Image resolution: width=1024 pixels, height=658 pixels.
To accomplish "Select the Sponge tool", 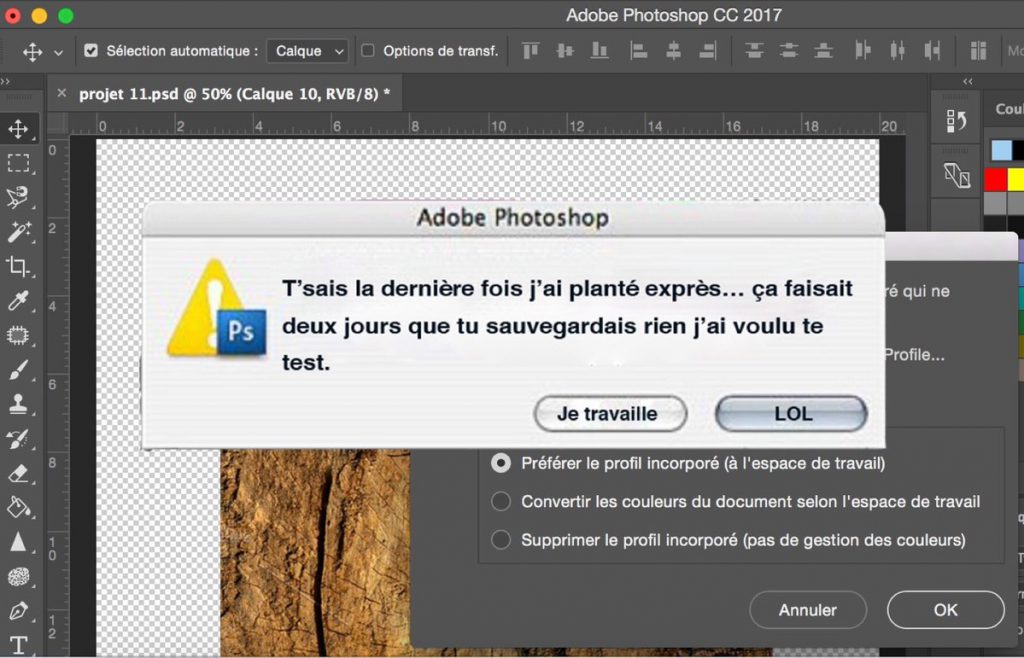I will 18,577.
